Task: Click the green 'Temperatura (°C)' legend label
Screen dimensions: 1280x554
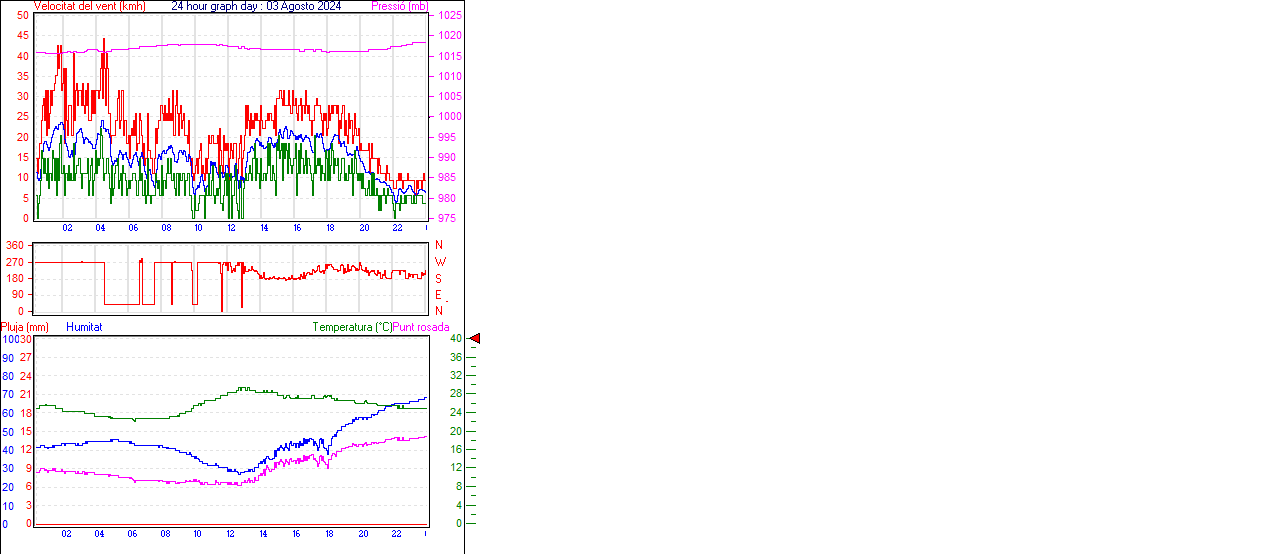Action: click(352, 327)
